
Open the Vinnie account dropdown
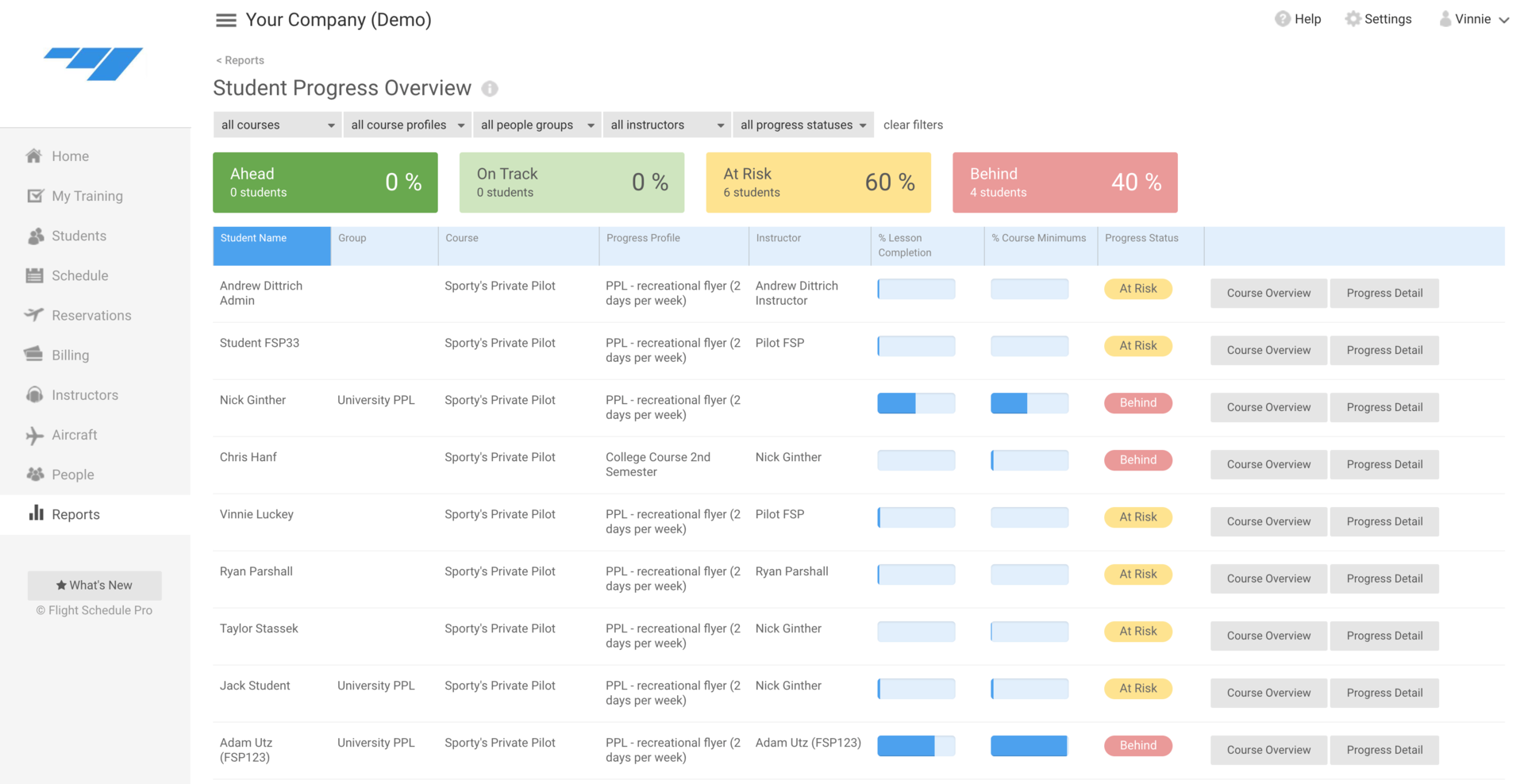click(x=1473, y=18)
